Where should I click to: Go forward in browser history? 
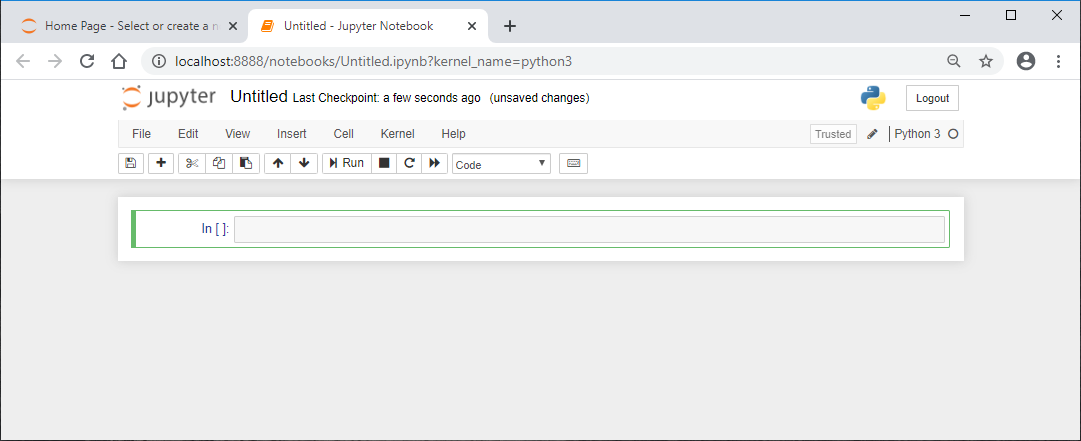pos(55,61)
